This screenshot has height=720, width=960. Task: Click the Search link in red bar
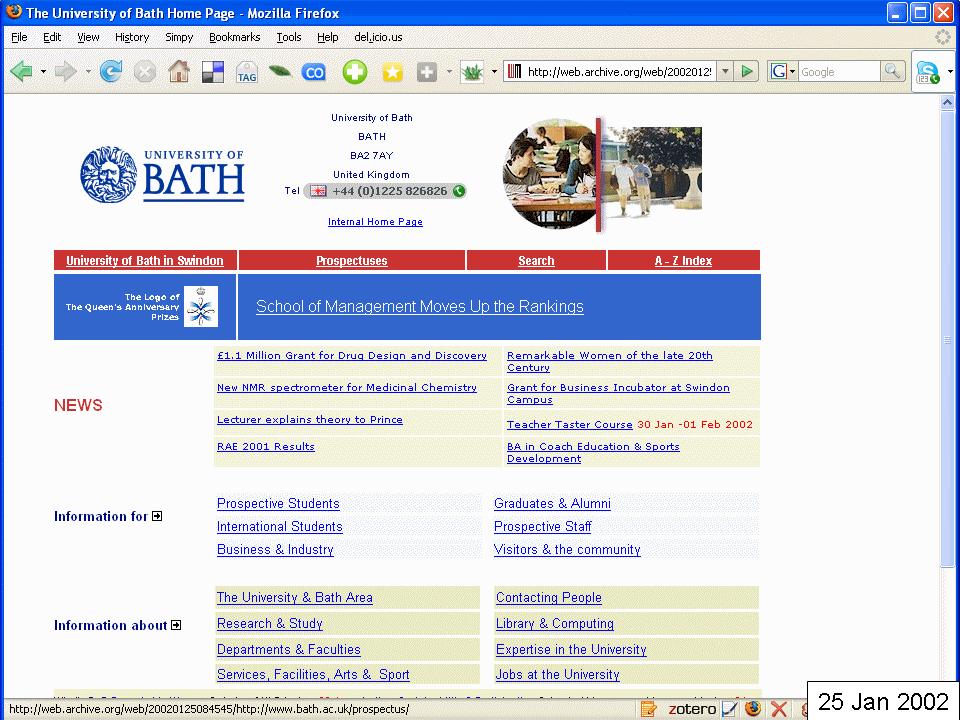[536, 261]
